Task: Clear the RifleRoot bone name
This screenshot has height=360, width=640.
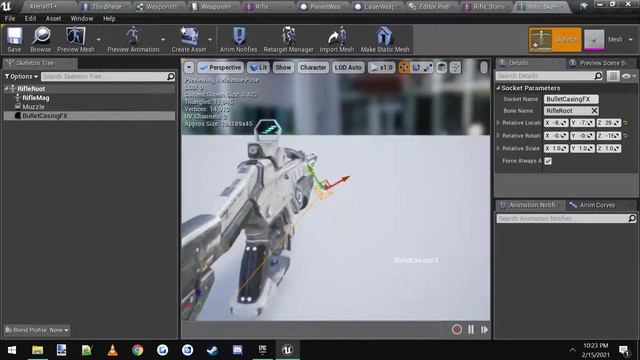Action: [x=594, y=111]
